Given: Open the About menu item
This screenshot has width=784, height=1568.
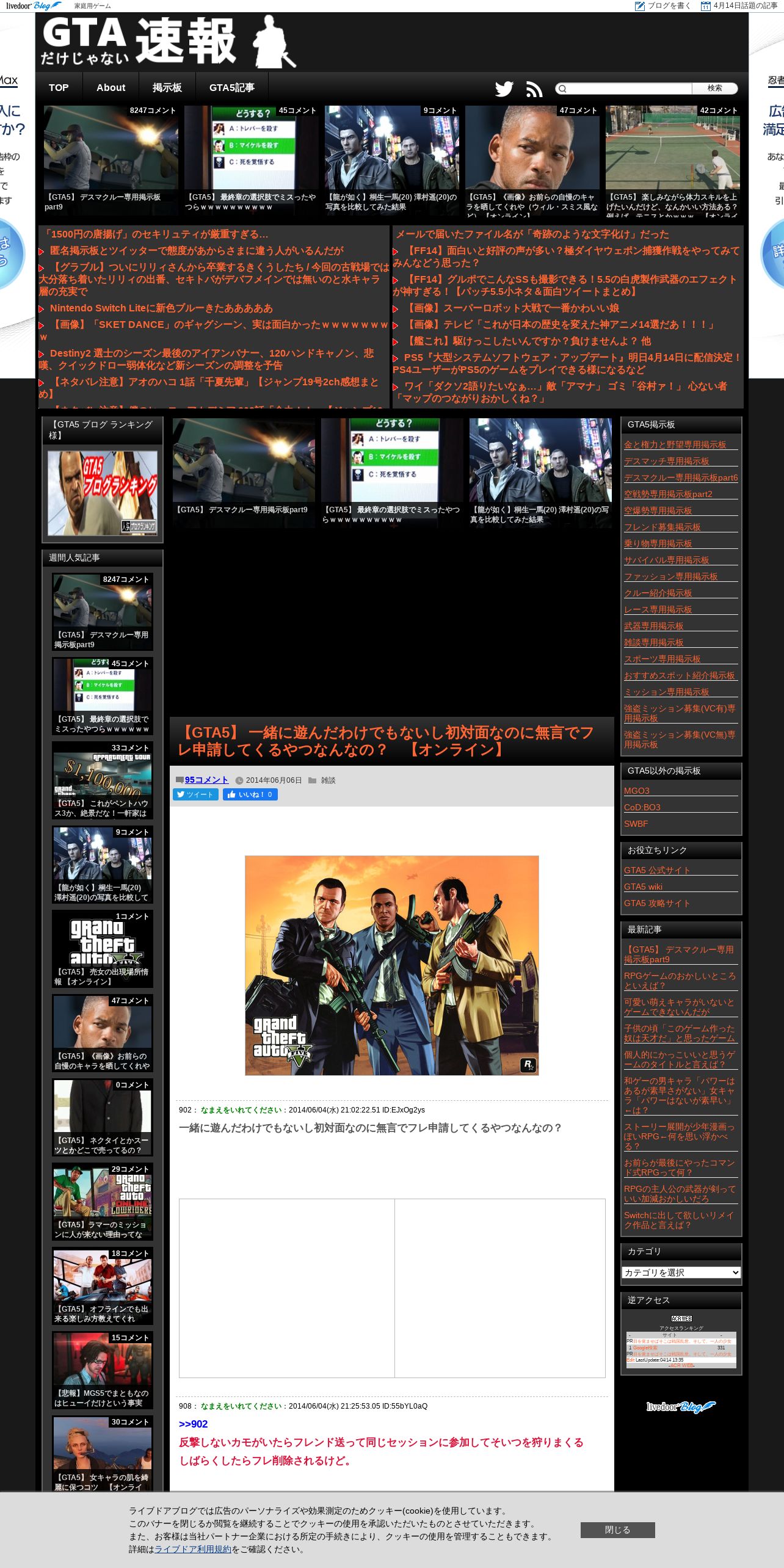Looking at the screenshot, I should point(111,88).
